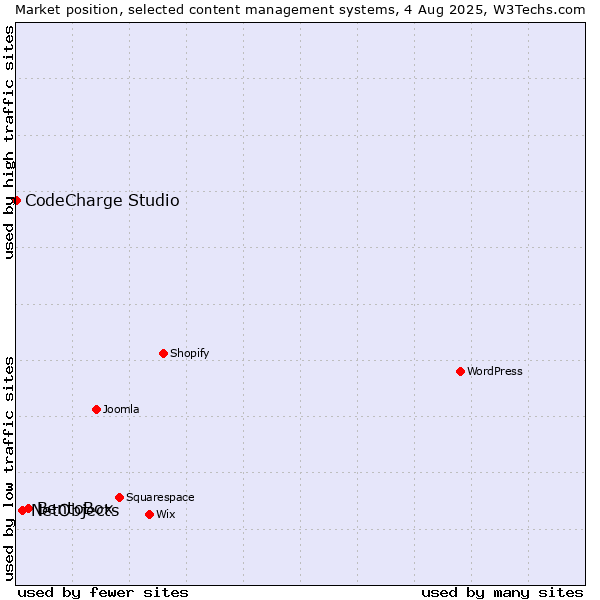Select the red Shopify data point

(x=163, y=353)
